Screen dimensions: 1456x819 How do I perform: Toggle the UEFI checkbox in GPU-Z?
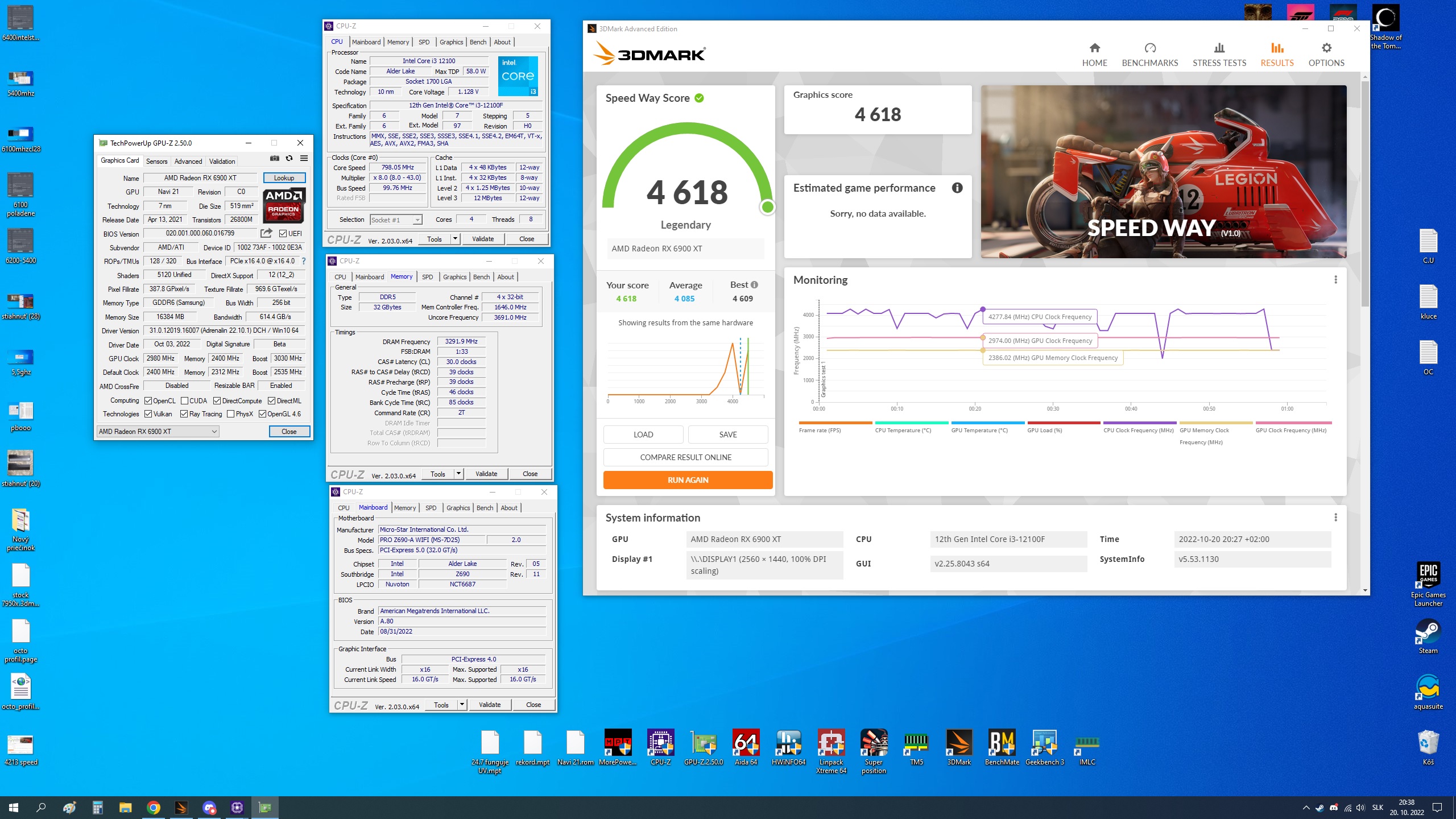(x=283, y=234)
